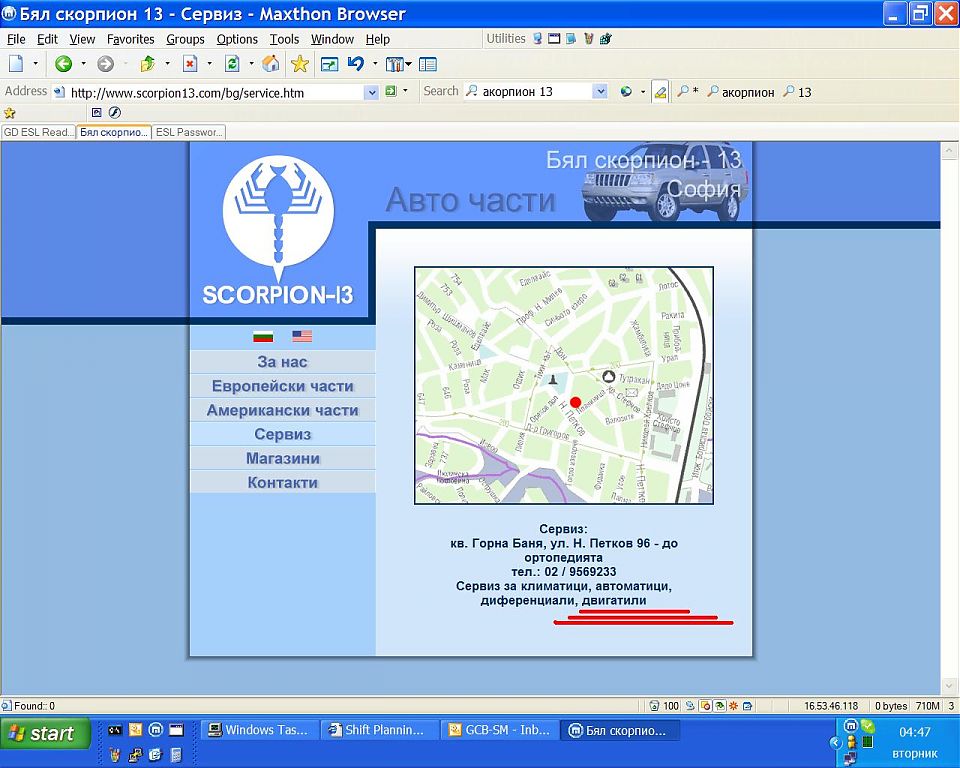Click the Refresh page icon

click(x=232, y=64)
